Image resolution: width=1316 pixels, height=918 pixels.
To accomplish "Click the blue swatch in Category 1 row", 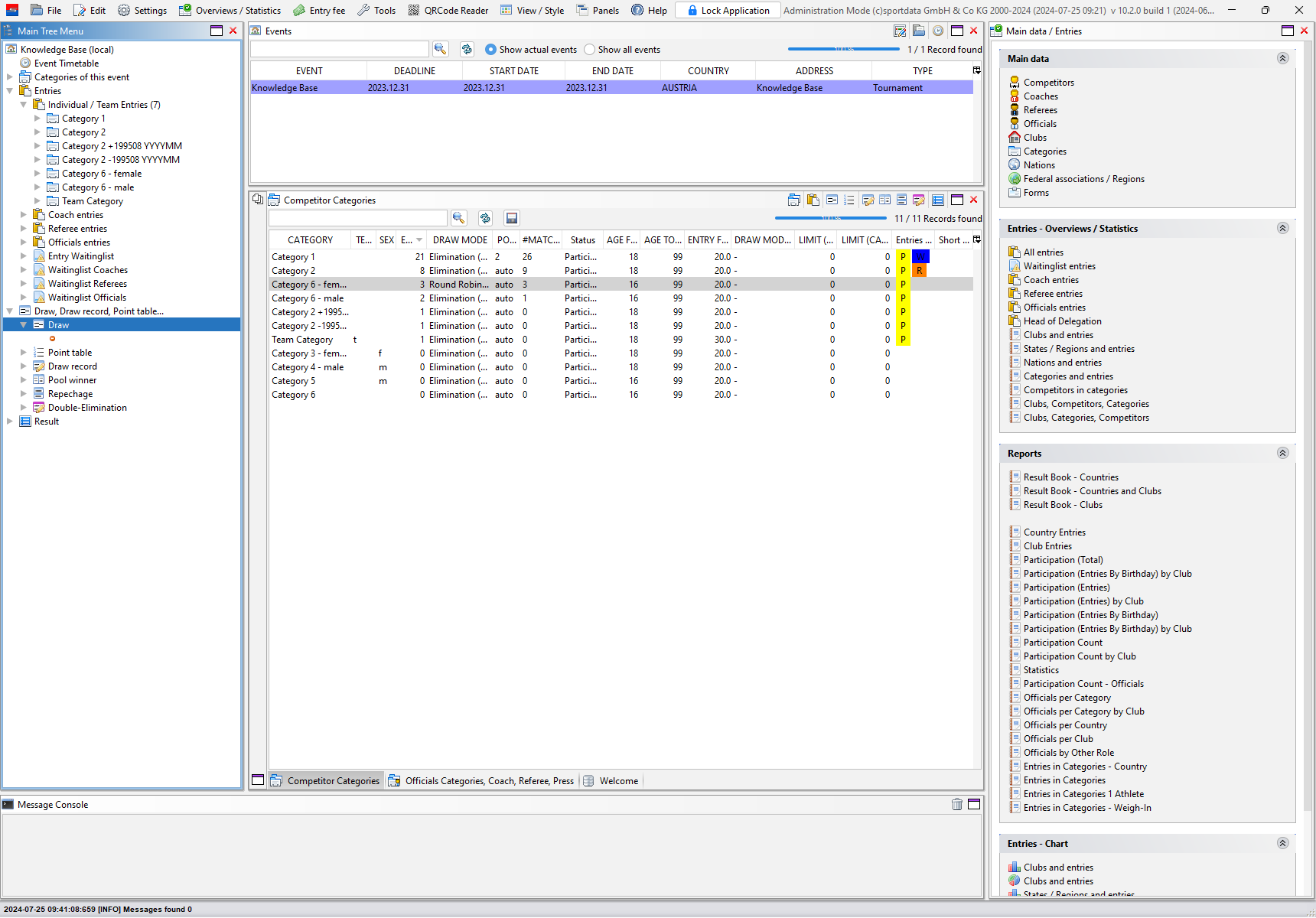I will pyautogui.click(x=920, y=257).
